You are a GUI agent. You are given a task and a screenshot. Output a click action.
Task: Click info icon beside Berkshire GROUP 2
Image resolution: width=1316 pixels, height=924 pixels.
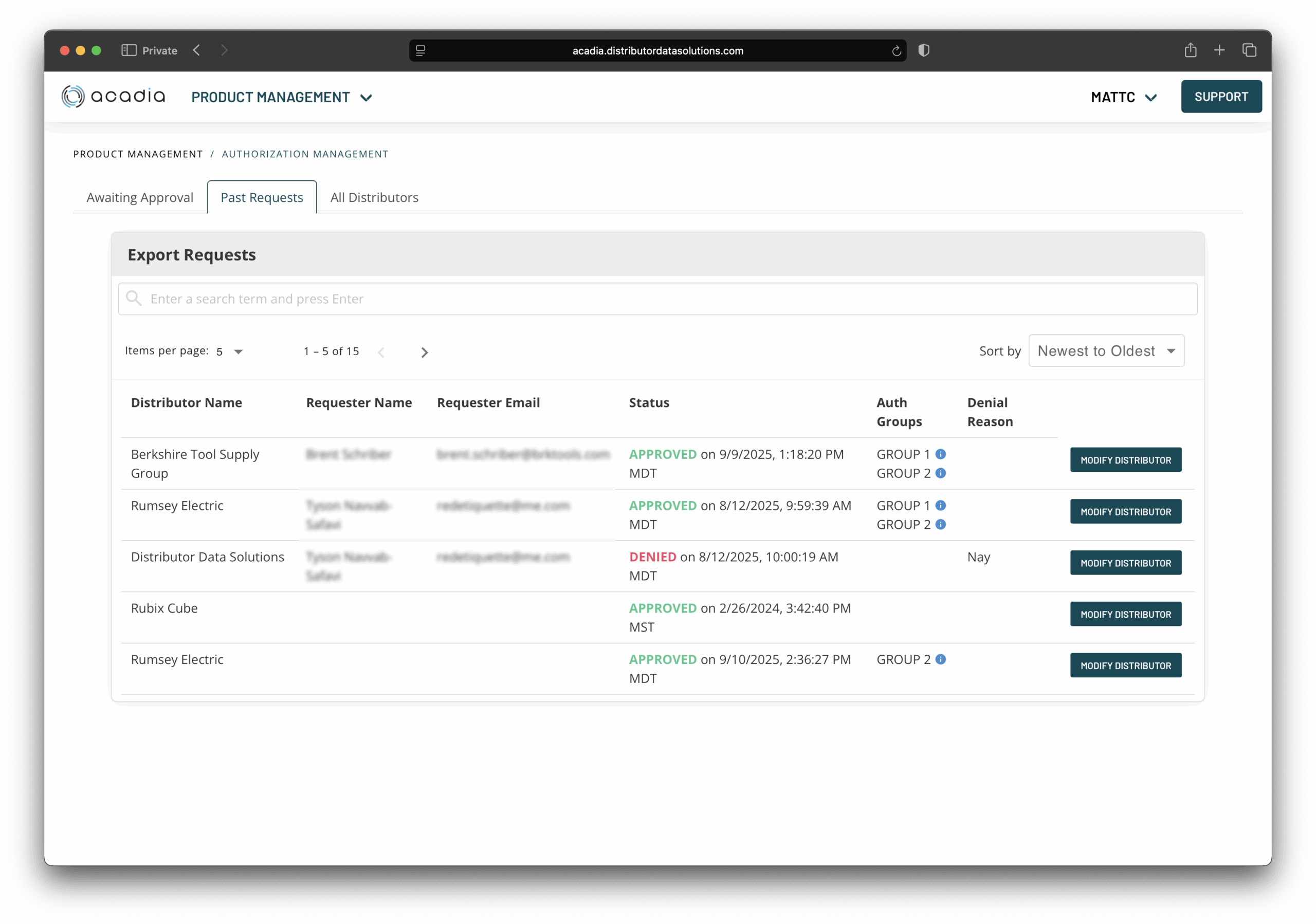pyautogui.click(x=941, y=473)
